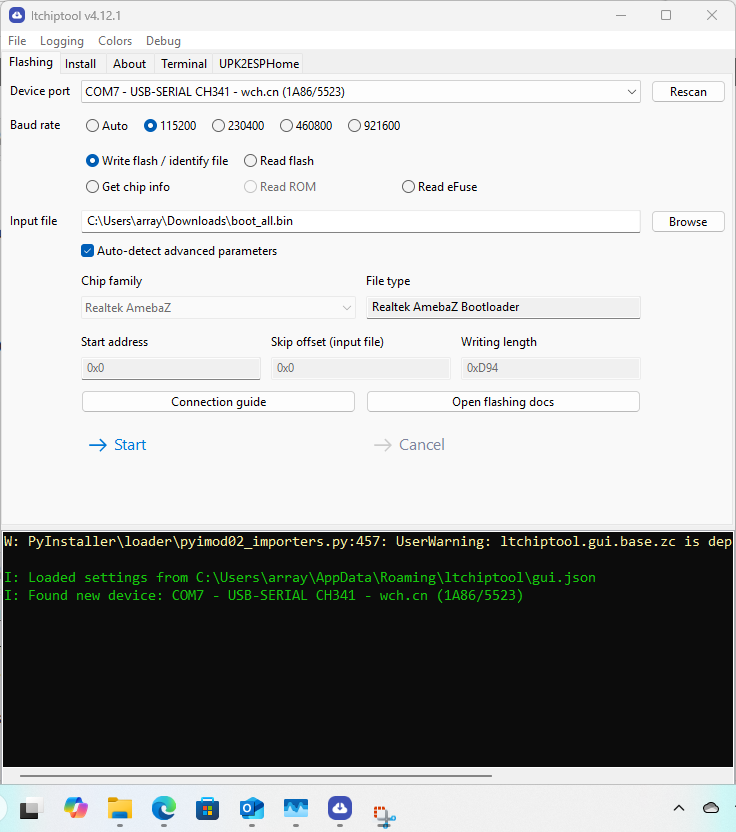Click the PyInstaller UserWarning log line
736x832 pixels.
point(368,541)
